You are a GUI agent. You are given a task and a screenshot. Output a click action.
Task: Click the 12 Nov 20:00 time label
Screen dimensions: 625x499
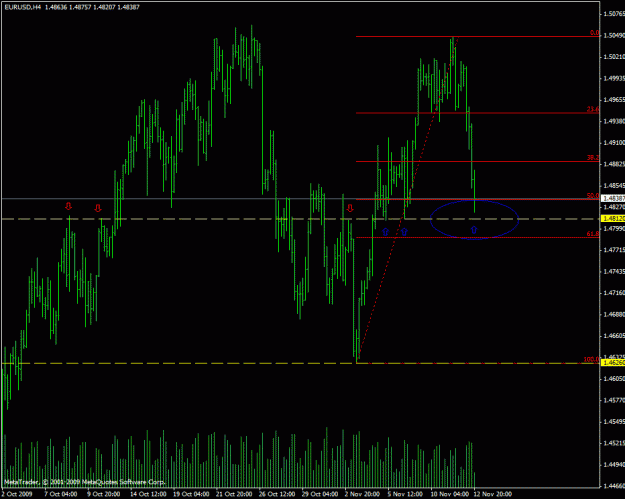(493, 494)
